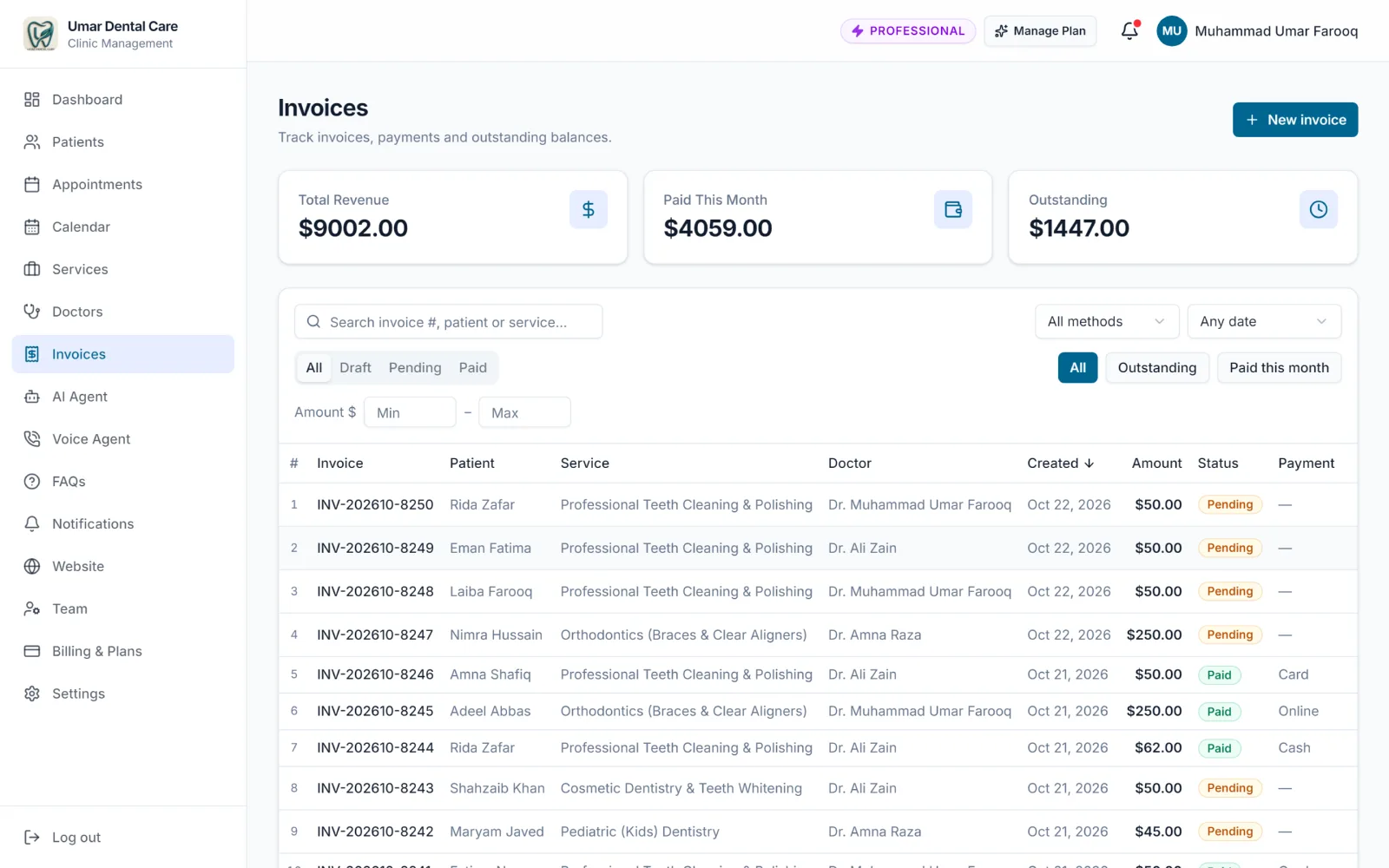Click the Max amount field
This screenshot has height=868, width=1389.
(x=525, y=412)
